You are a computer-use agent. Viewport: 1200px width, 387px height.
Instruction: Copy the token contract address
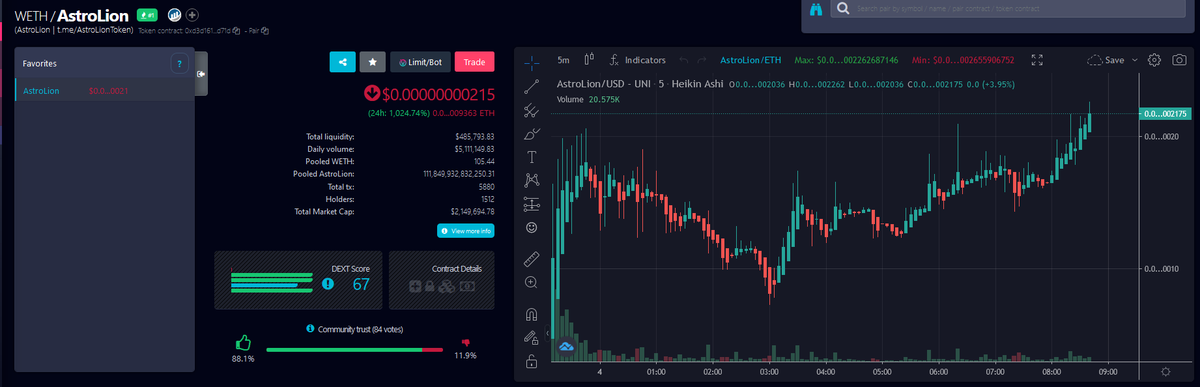[x=235, y=32]
